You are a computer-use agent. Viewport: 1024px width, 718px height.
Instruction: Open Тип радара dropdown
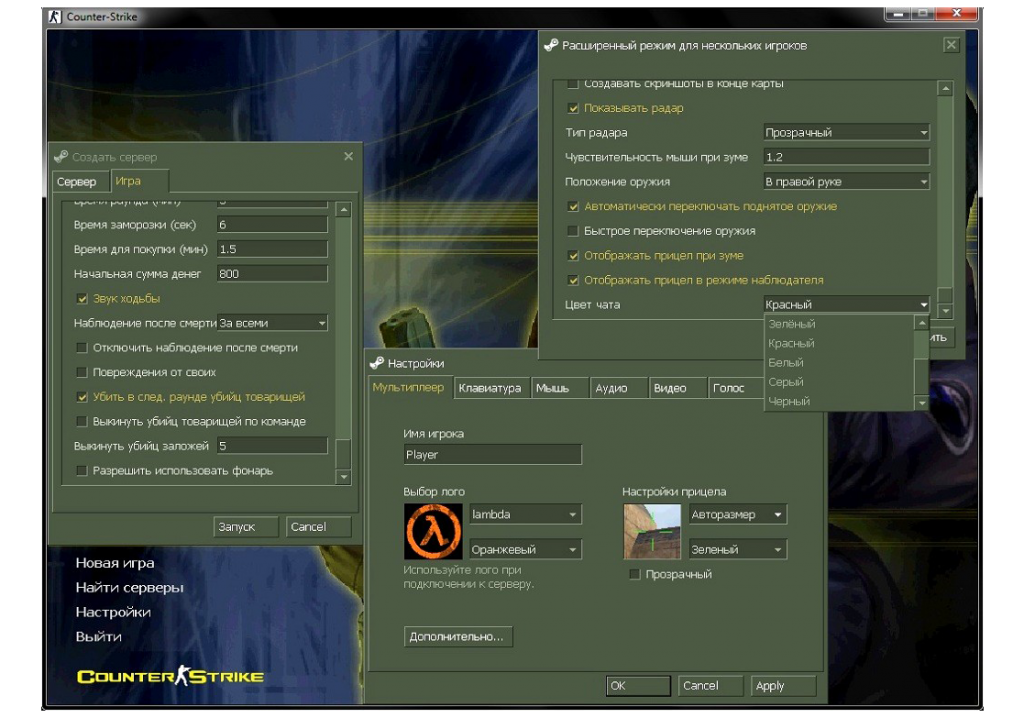coord(846,133)
